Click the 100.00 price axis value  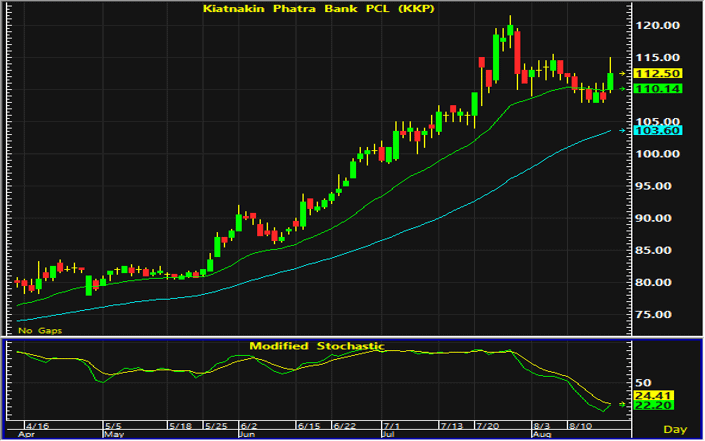coord(657,154)
